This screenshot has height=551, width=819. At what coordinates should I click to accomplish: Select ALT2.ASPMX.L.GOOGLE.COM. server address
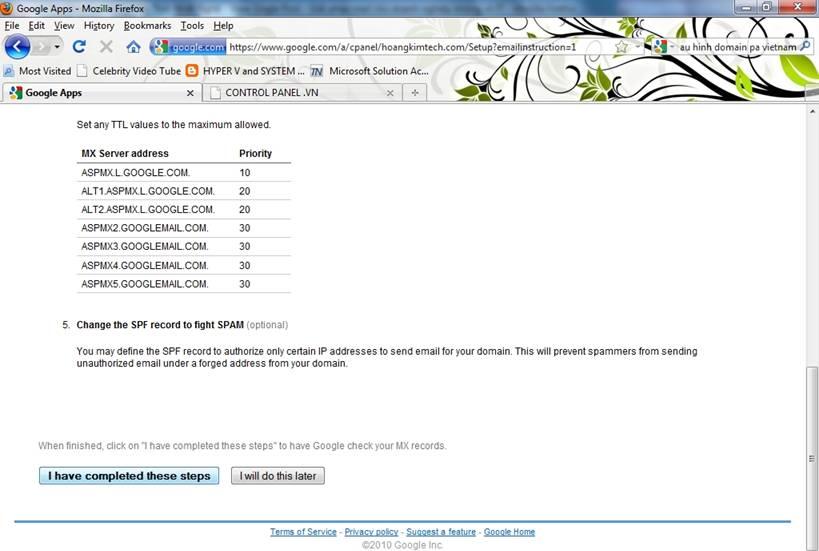(x=148, y=209)
